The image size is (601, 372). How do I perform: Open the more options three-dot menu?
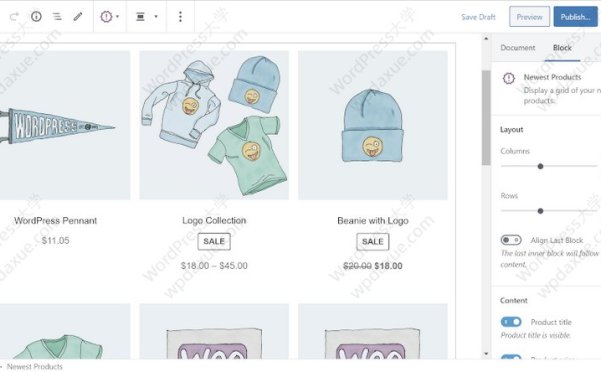coord(180,16)
